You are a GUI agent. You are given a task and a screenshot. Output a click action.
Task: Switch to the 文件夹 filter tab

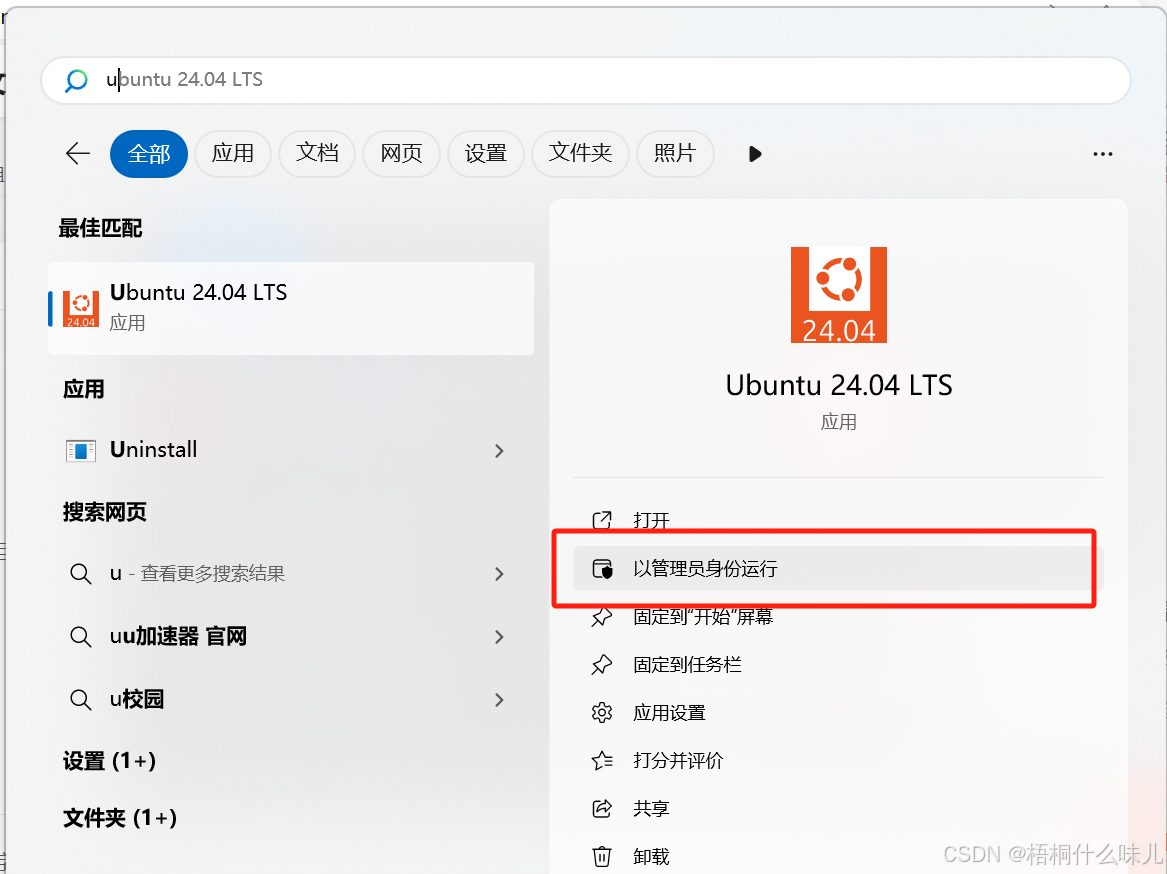pos(581,153)
